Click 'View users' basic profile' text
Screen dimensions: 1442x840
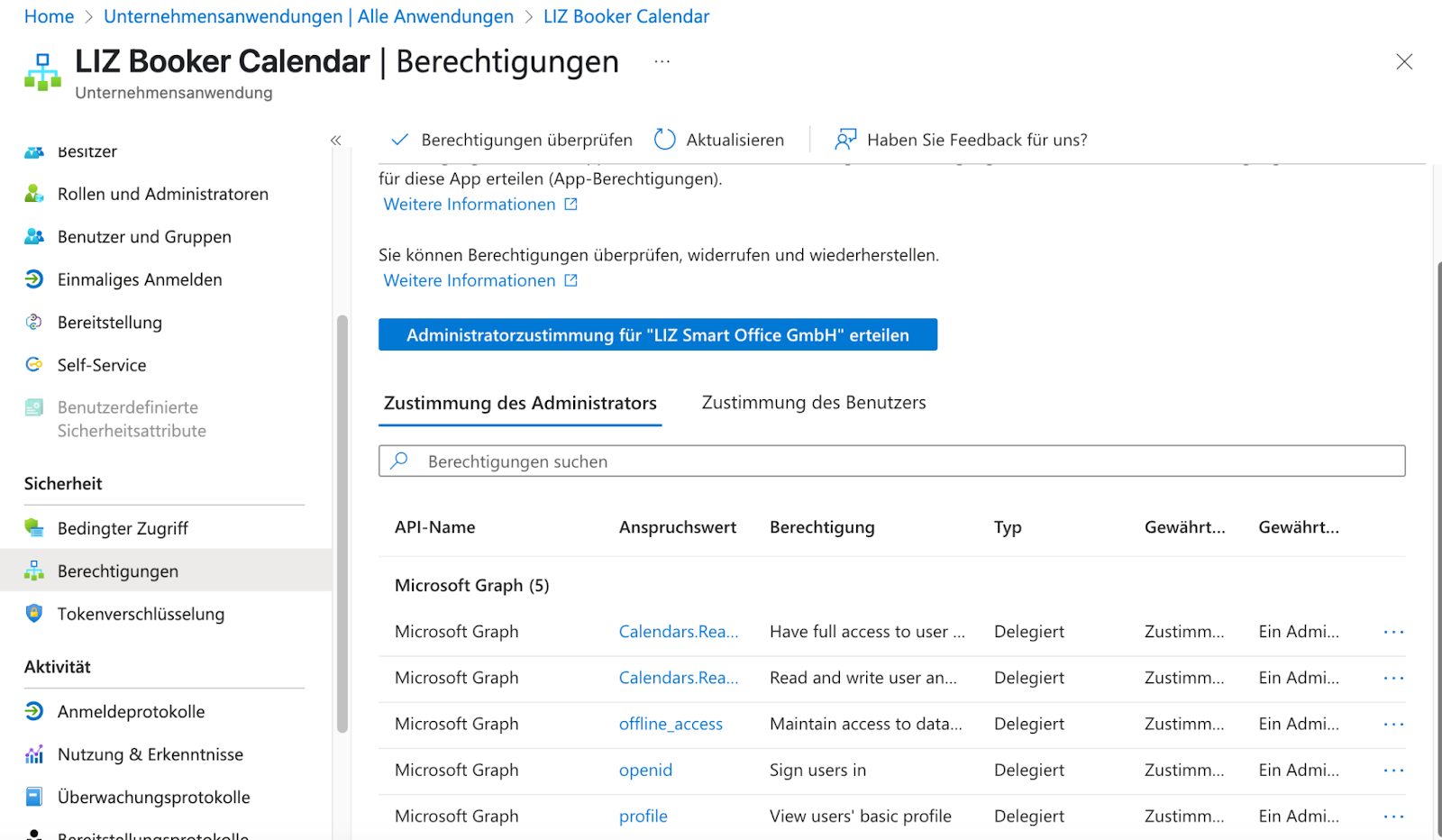coord(861,816)
